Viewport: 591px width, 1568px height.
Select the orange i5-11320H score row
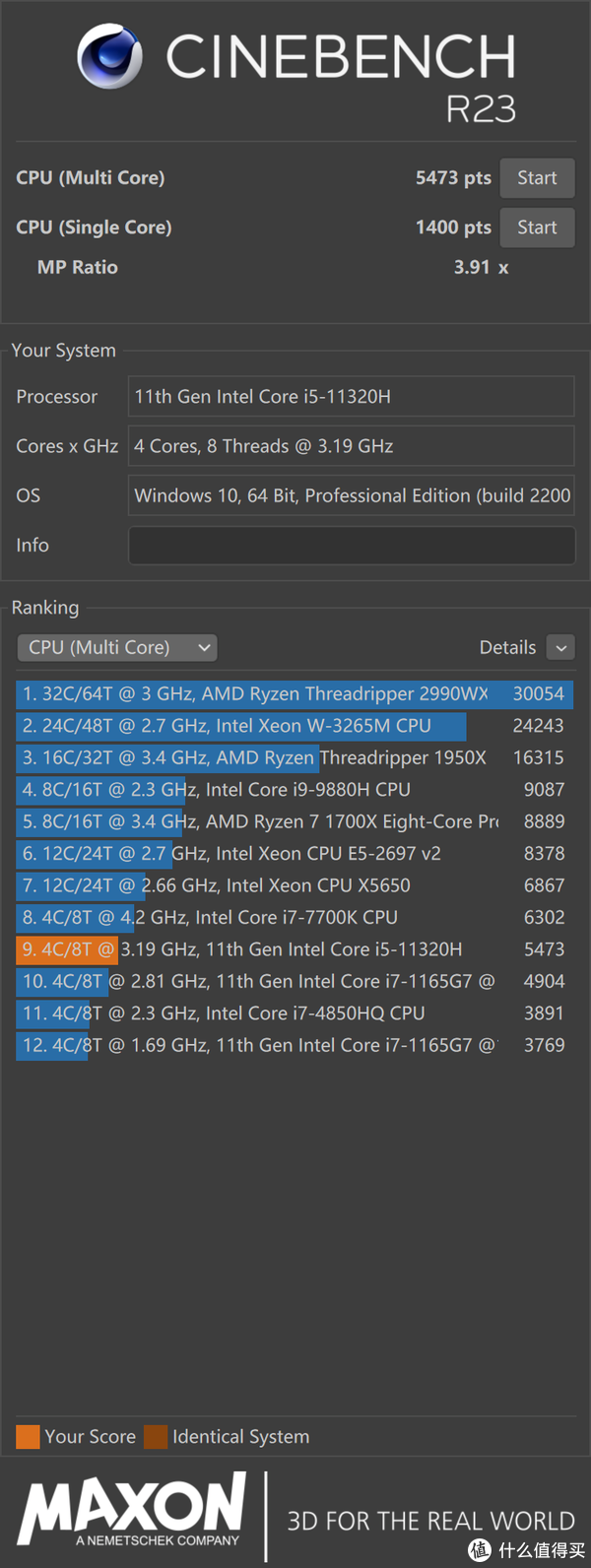pos(295,949)
